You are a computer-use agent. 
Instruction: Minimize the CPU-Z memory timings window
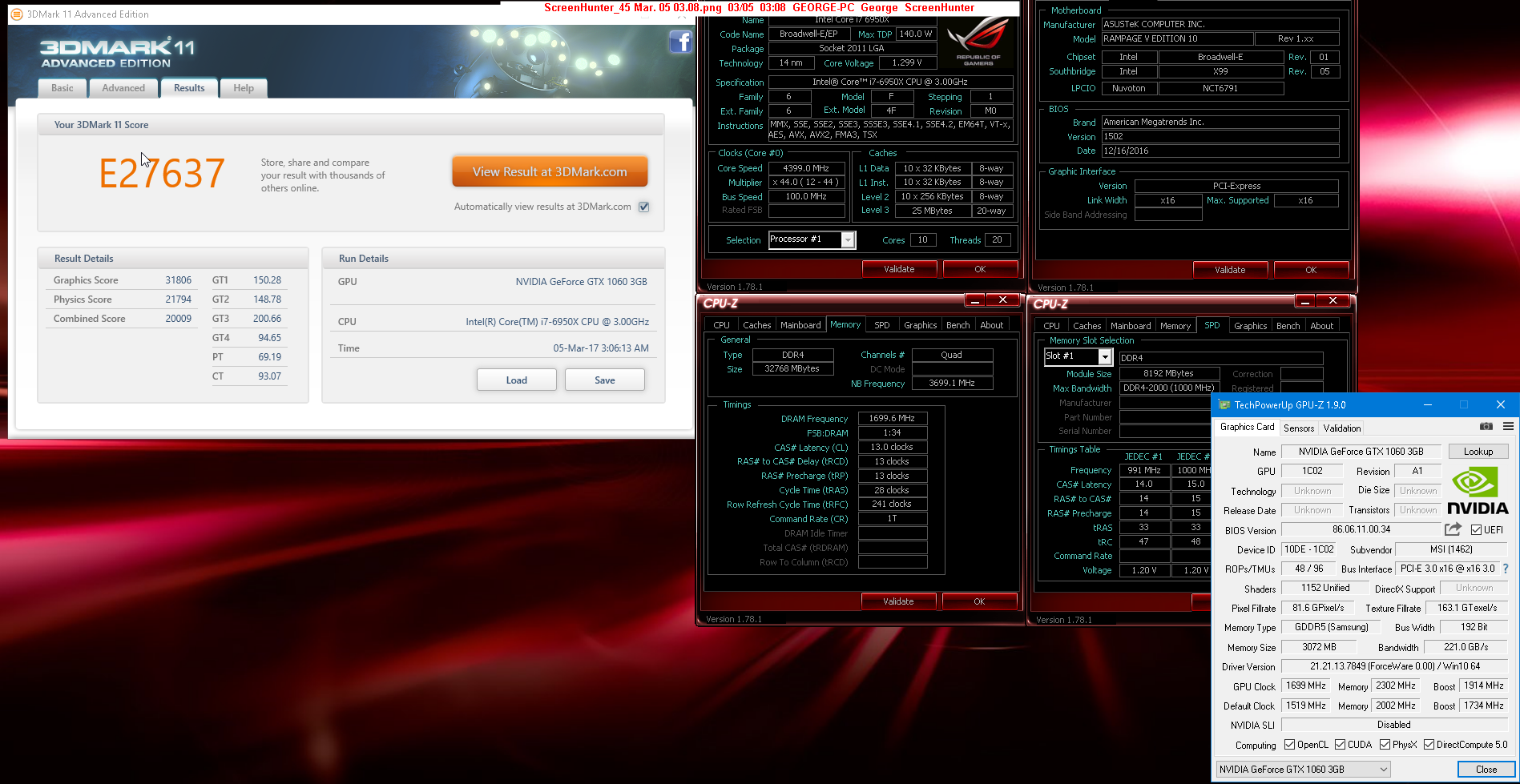(974, 300)
